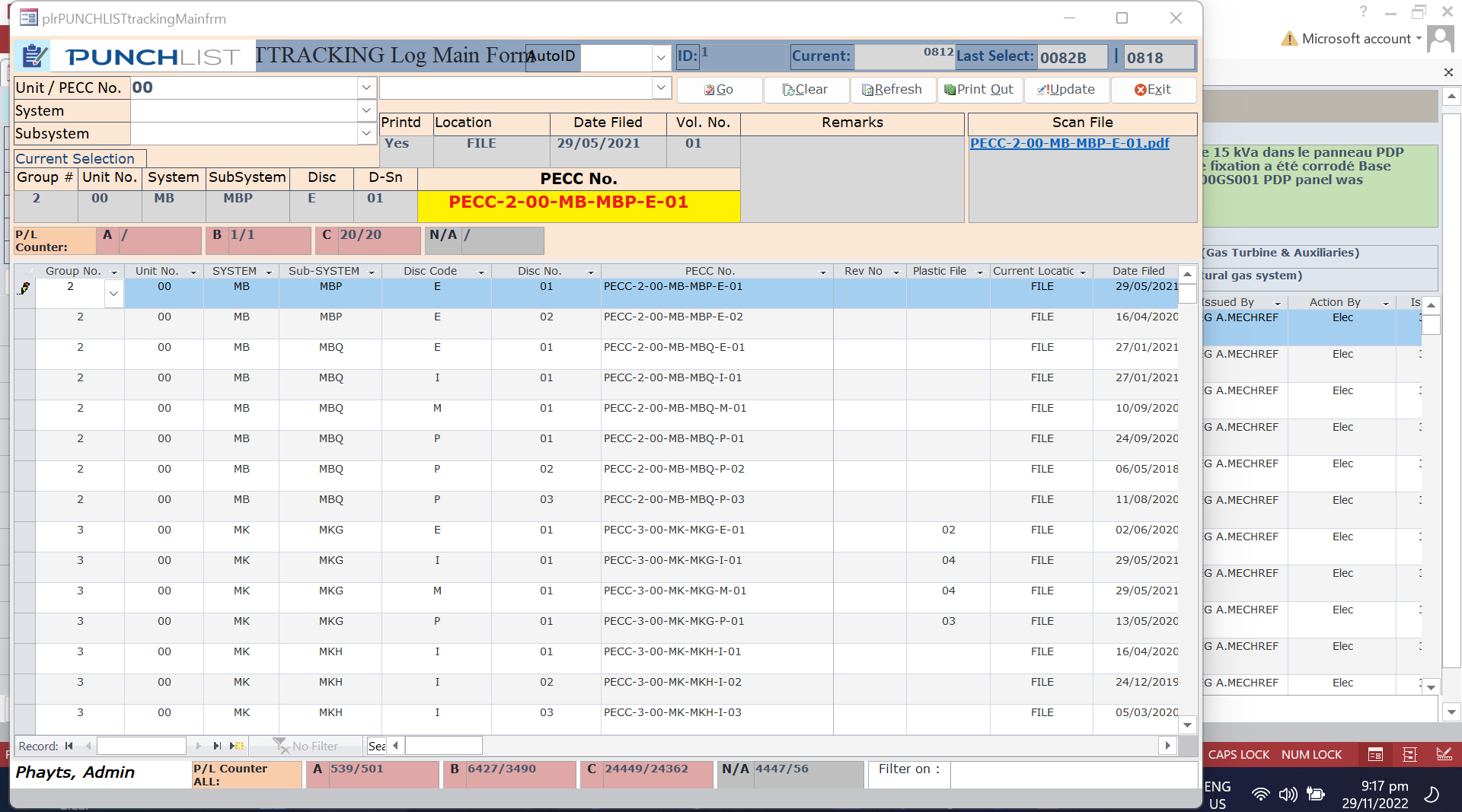Image resolution: width=1462 pixels, height=812 pixels.
Task: Go to last record navigation icon
Action: click(x=217, y=746)
